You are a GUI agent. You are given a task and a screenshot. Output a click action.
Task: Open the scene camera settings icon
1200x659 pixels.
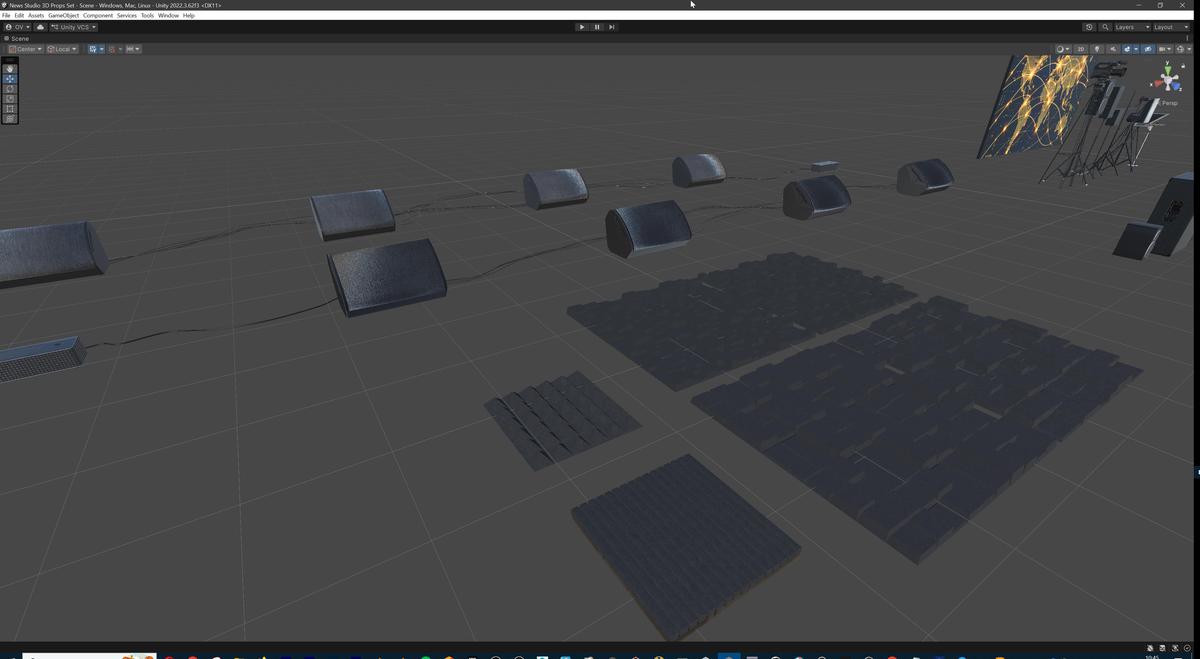[1165, 49]
